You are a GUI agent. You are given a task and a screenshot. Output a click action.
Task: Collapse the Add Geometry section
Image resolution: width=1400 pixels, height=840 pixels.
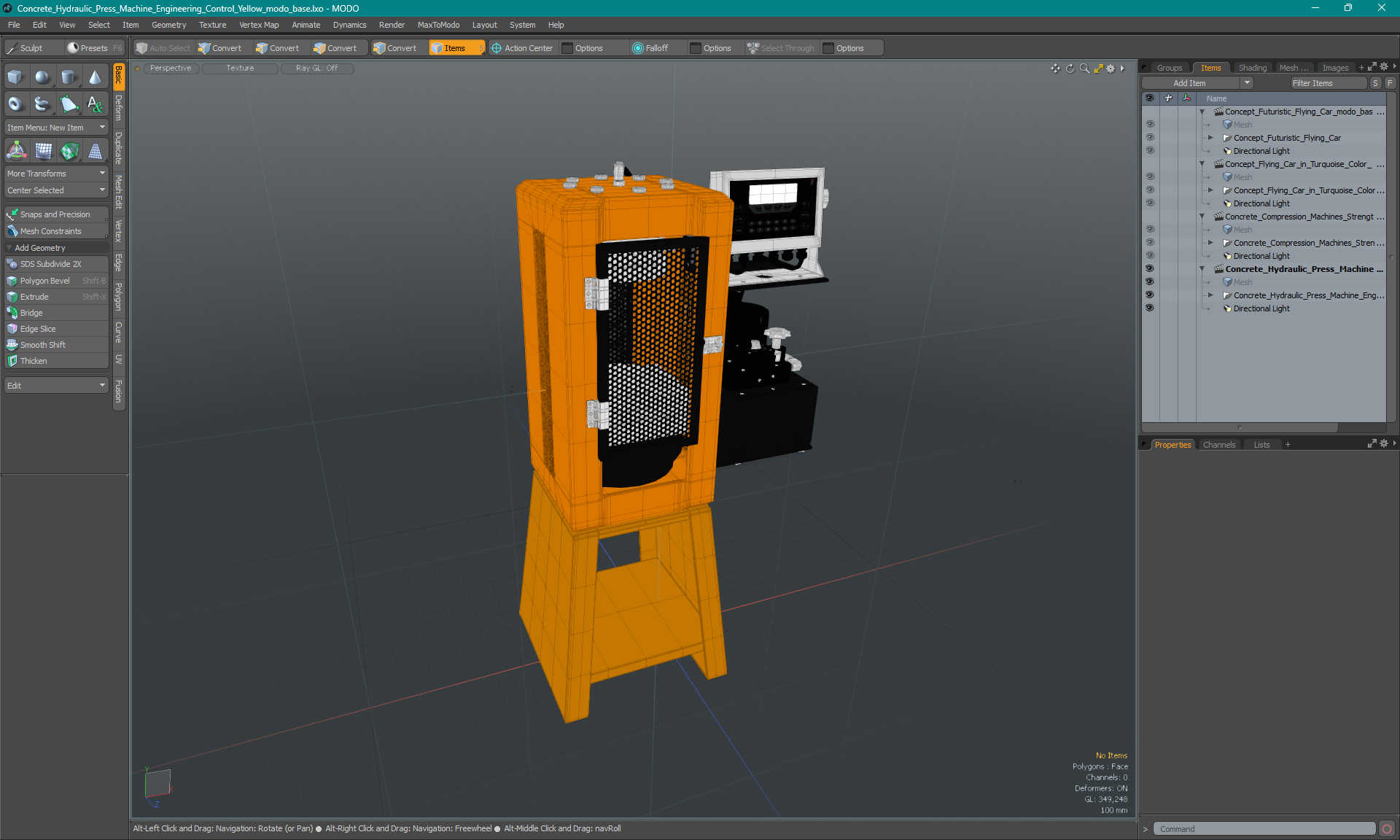[9, 248]
